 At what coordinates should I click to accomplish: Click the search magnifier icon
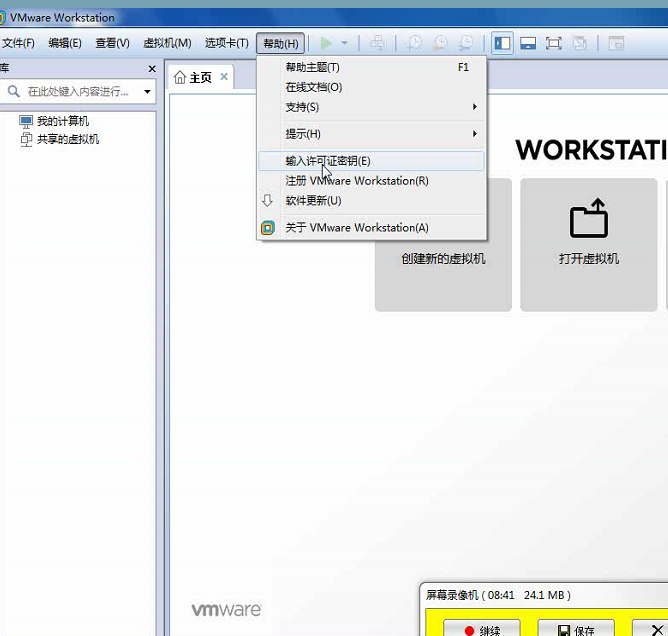click(14, 91)
